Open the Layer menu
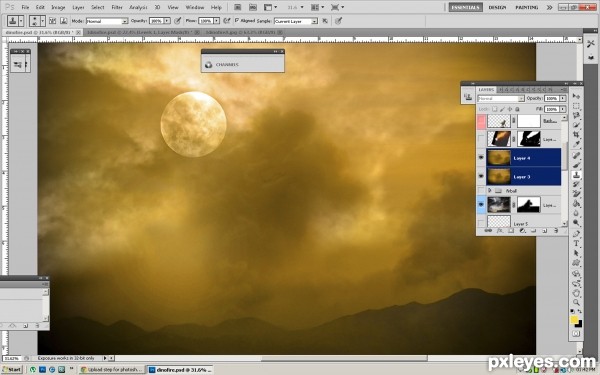The height and width of the screenshot is (375, 600). click(78, 7)
